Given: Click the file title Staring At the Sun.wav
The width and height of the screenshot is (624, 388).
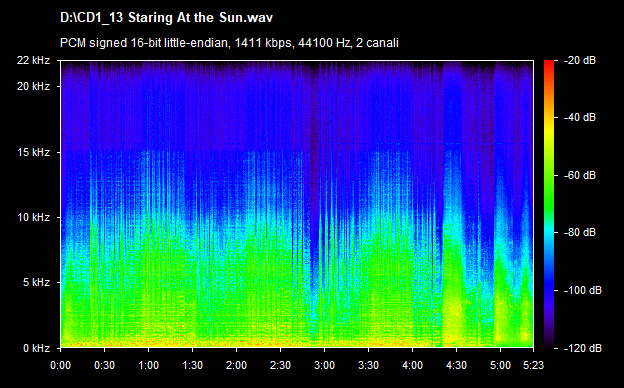Looking at the screenshot, I should [x=166, y=18].
